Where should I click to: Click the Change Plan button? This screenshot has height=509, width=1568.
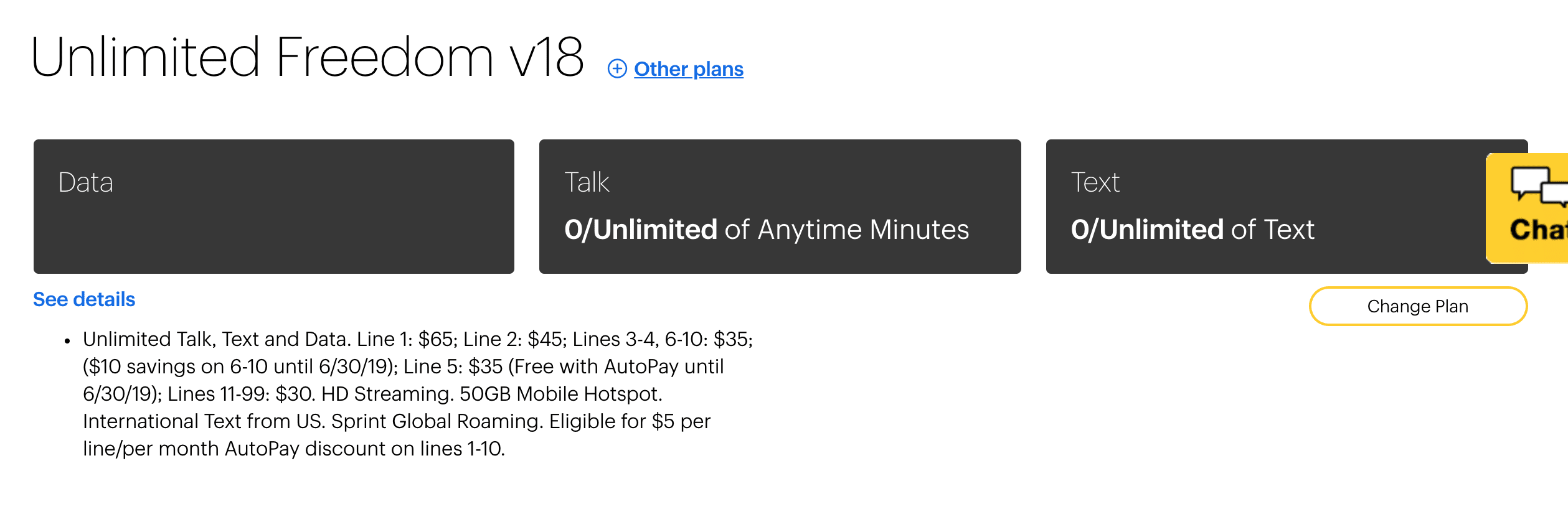(1418, 306)
